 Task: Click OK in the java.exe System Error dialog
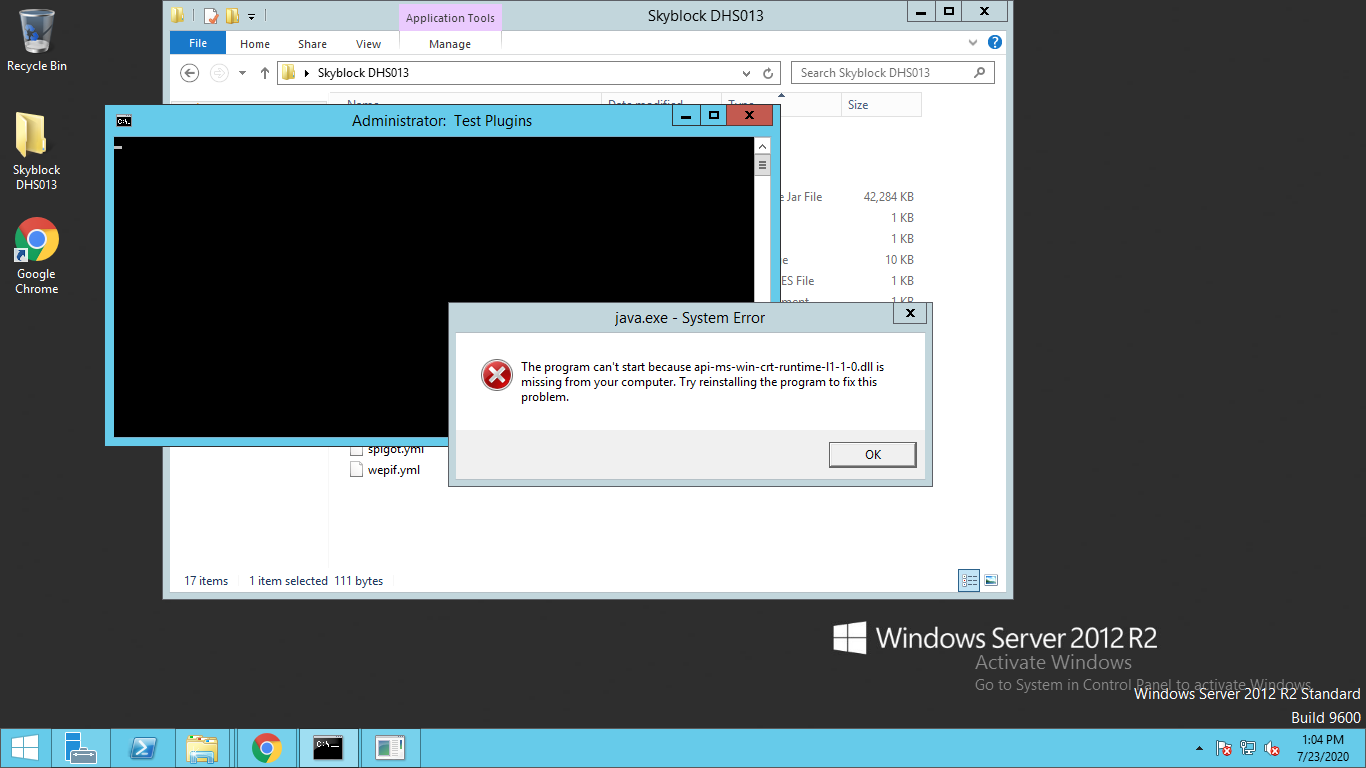873,454
